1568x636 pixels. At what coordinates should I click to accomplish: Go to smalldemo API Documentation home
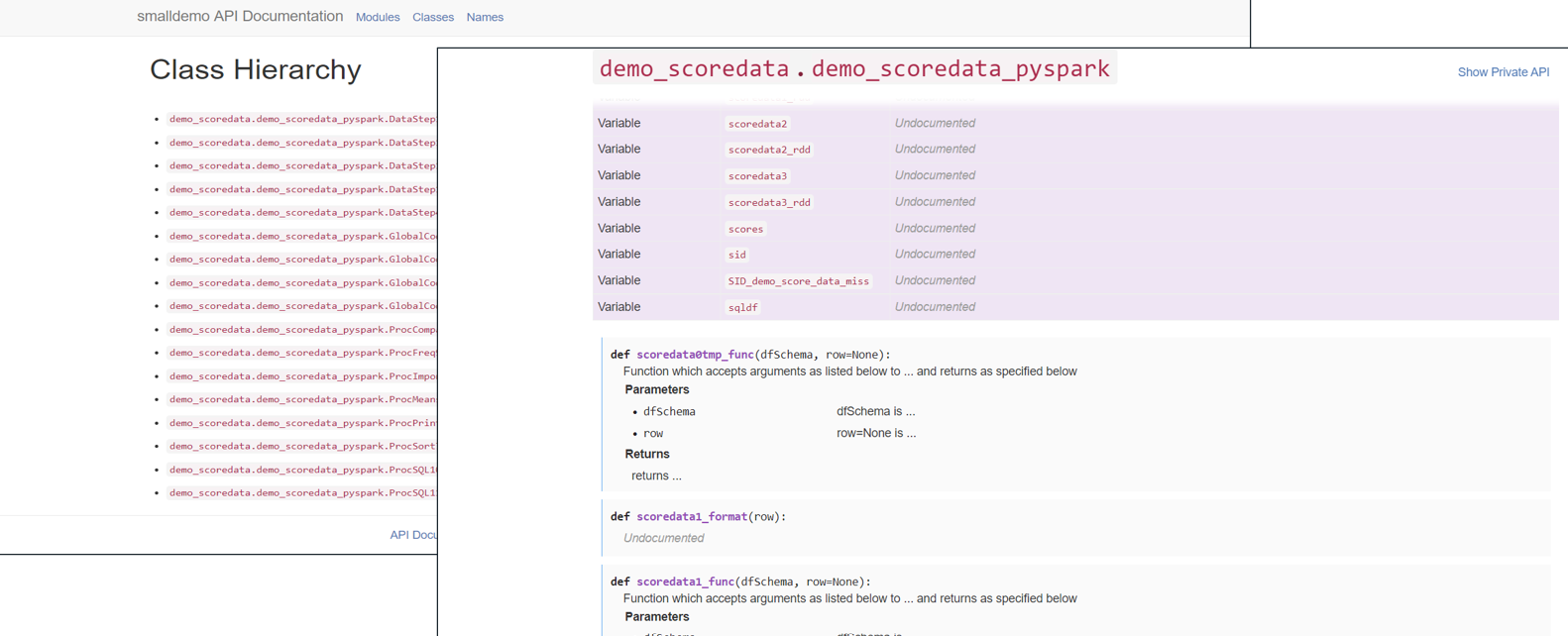pos(240,16)
